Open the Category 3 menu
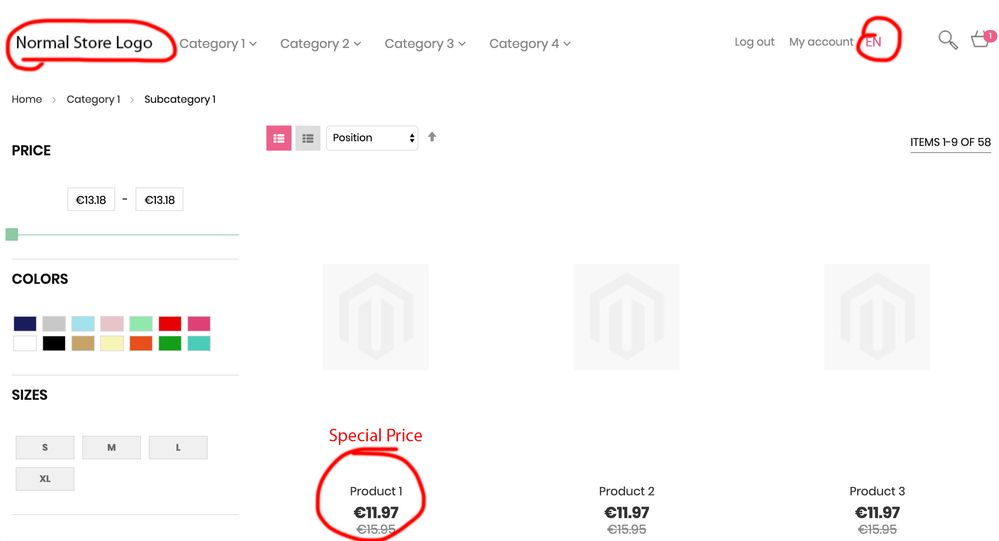 [425, 44]
